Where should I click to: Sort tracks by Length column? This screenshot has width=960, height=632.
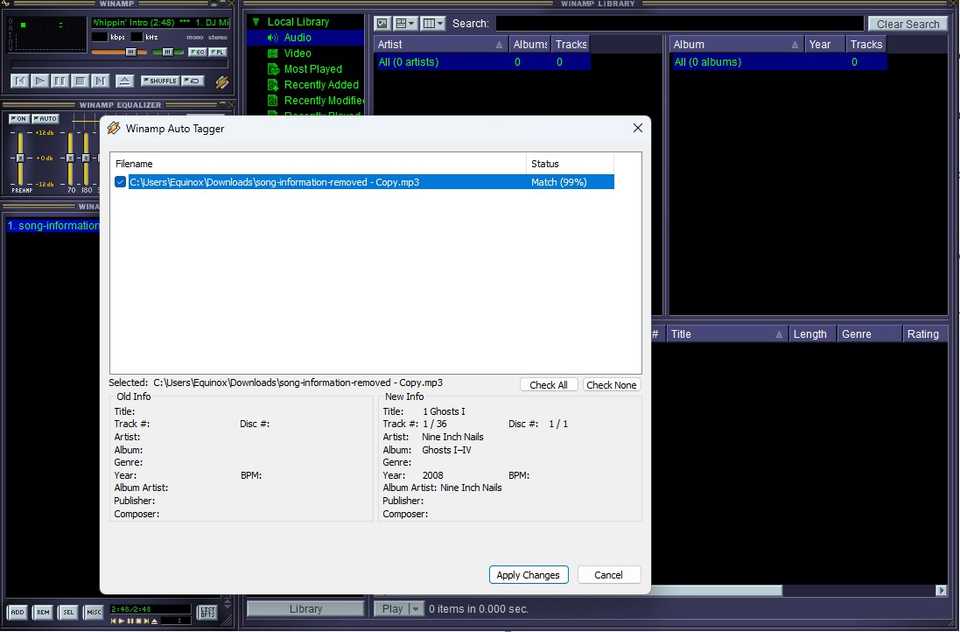coord(810,334)
